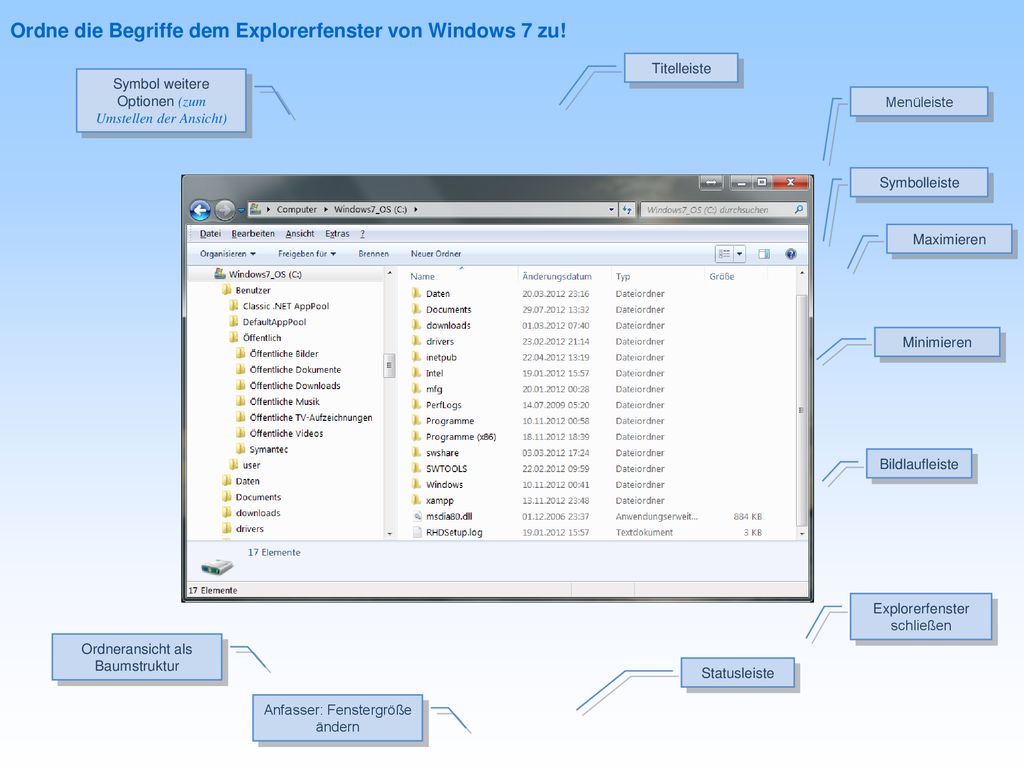Click the Programme (x86) folder icon

pyautogui.click(x=417, y=436)
